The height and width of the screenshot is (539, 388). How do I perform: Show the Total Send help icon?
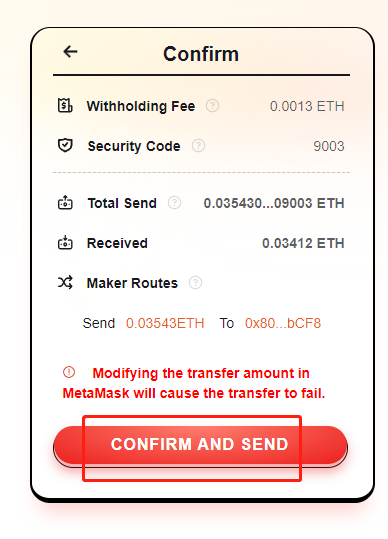pos(174,203)
